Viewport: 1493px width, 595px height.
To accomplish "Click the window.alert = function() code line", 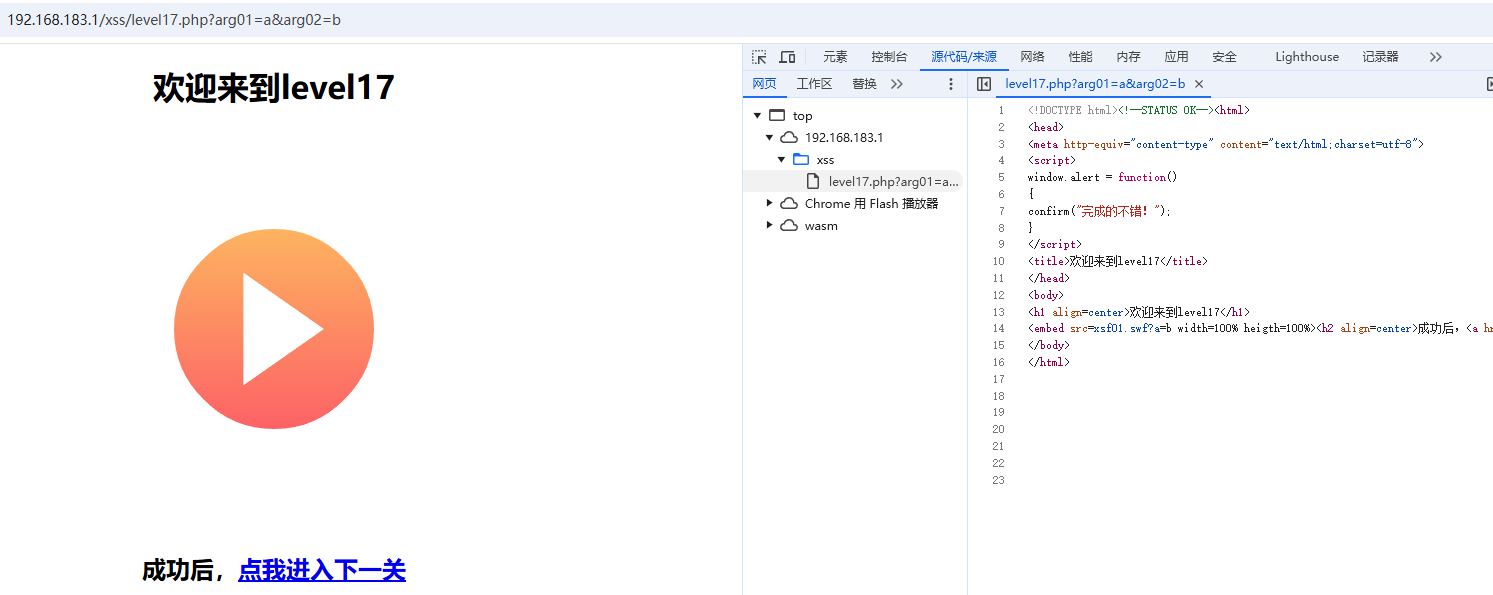I will [x=1103, y=177].
